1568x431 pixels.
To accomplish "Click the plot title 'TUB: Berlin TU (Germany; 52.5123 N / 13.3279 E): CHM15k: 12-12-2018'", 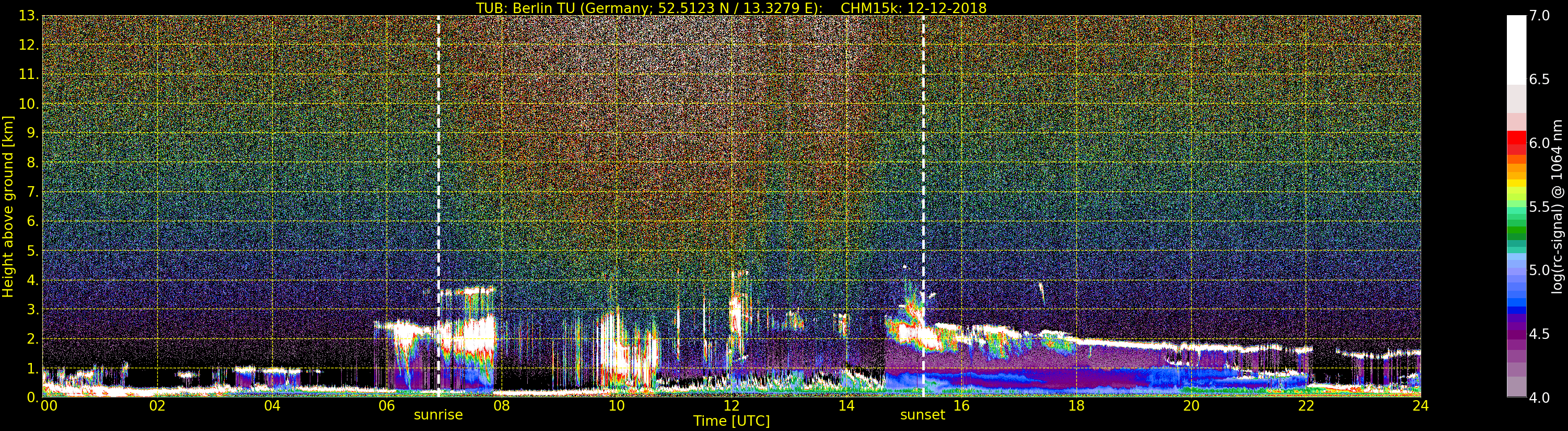I will point(731,8).
